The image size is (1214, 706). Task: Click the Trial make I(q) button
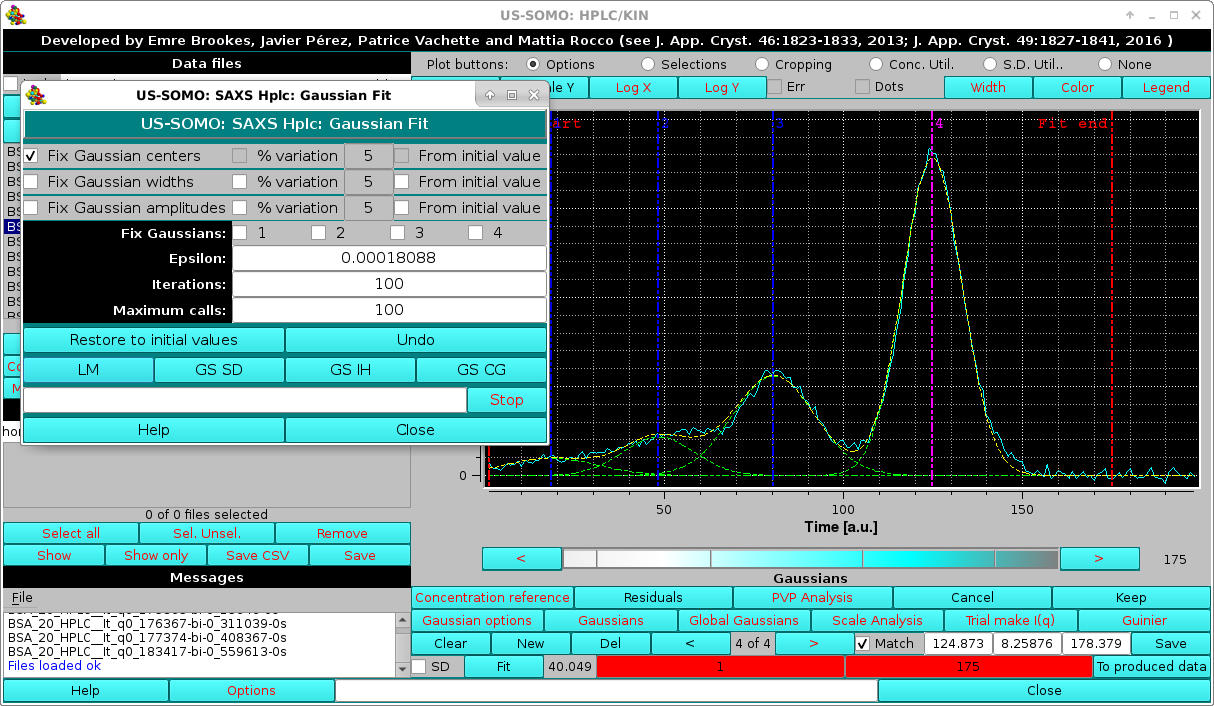(1010, 620)
